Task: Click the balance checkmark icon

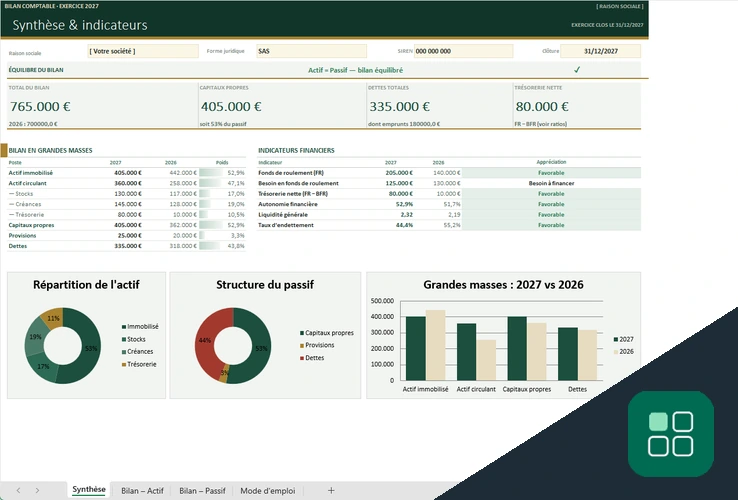Action: click(x=577, y=70)
